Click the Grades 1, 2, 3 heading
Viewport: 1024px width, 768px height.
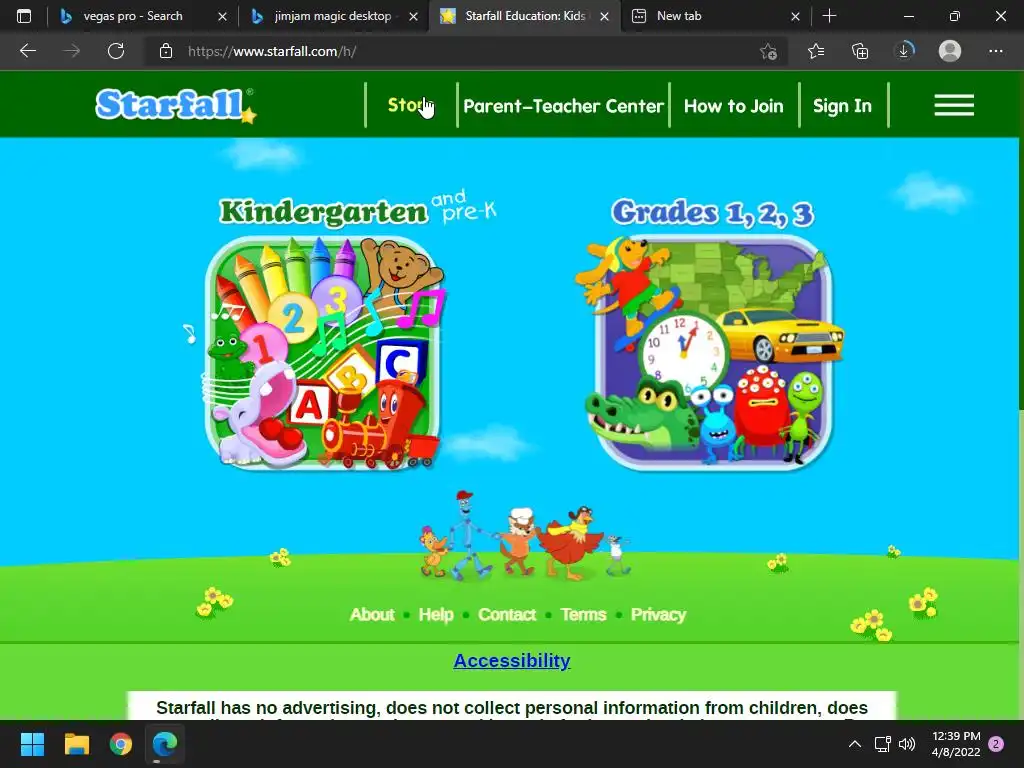tap(712, 213)
